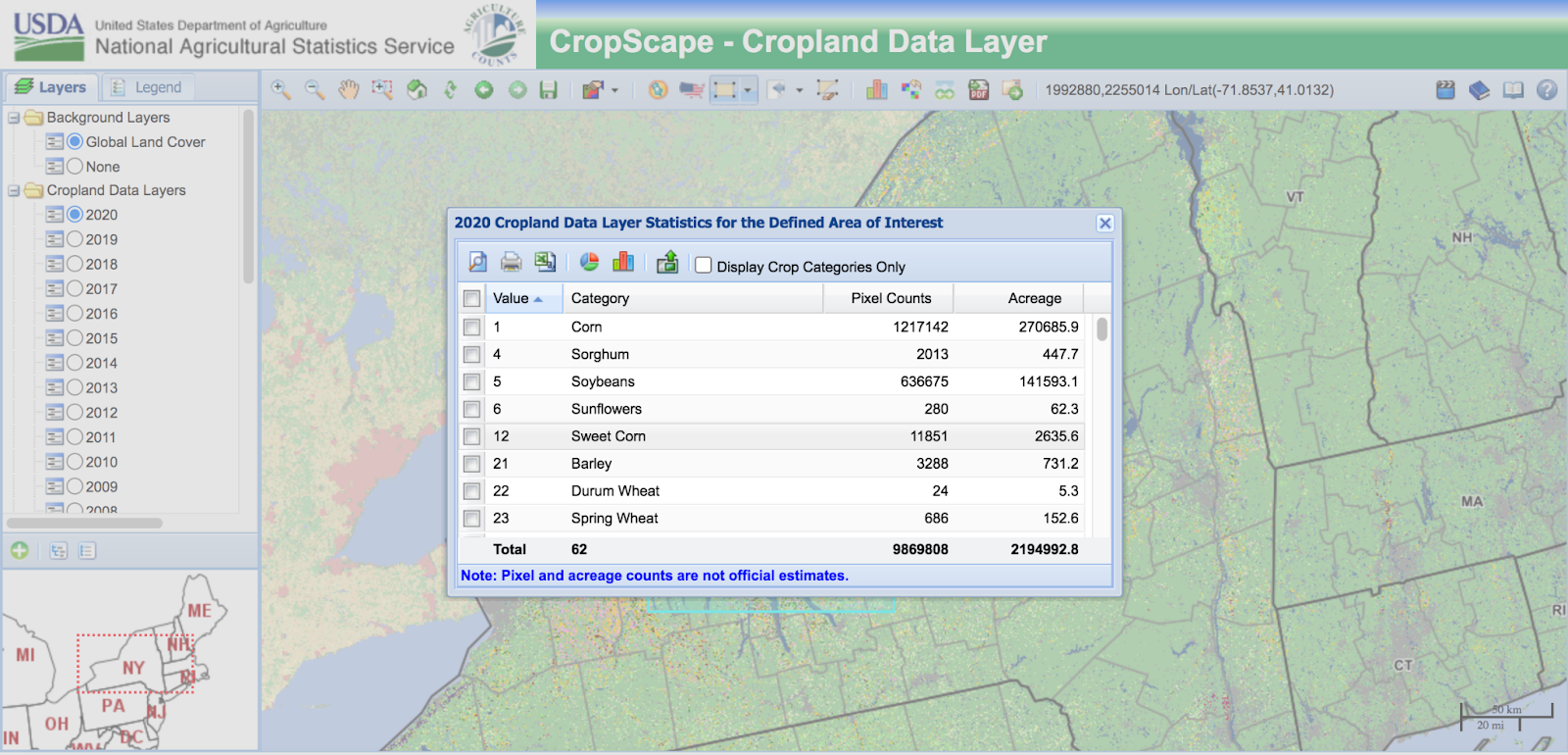Select the 2019 Cropland Data Layer

point(75,238)
